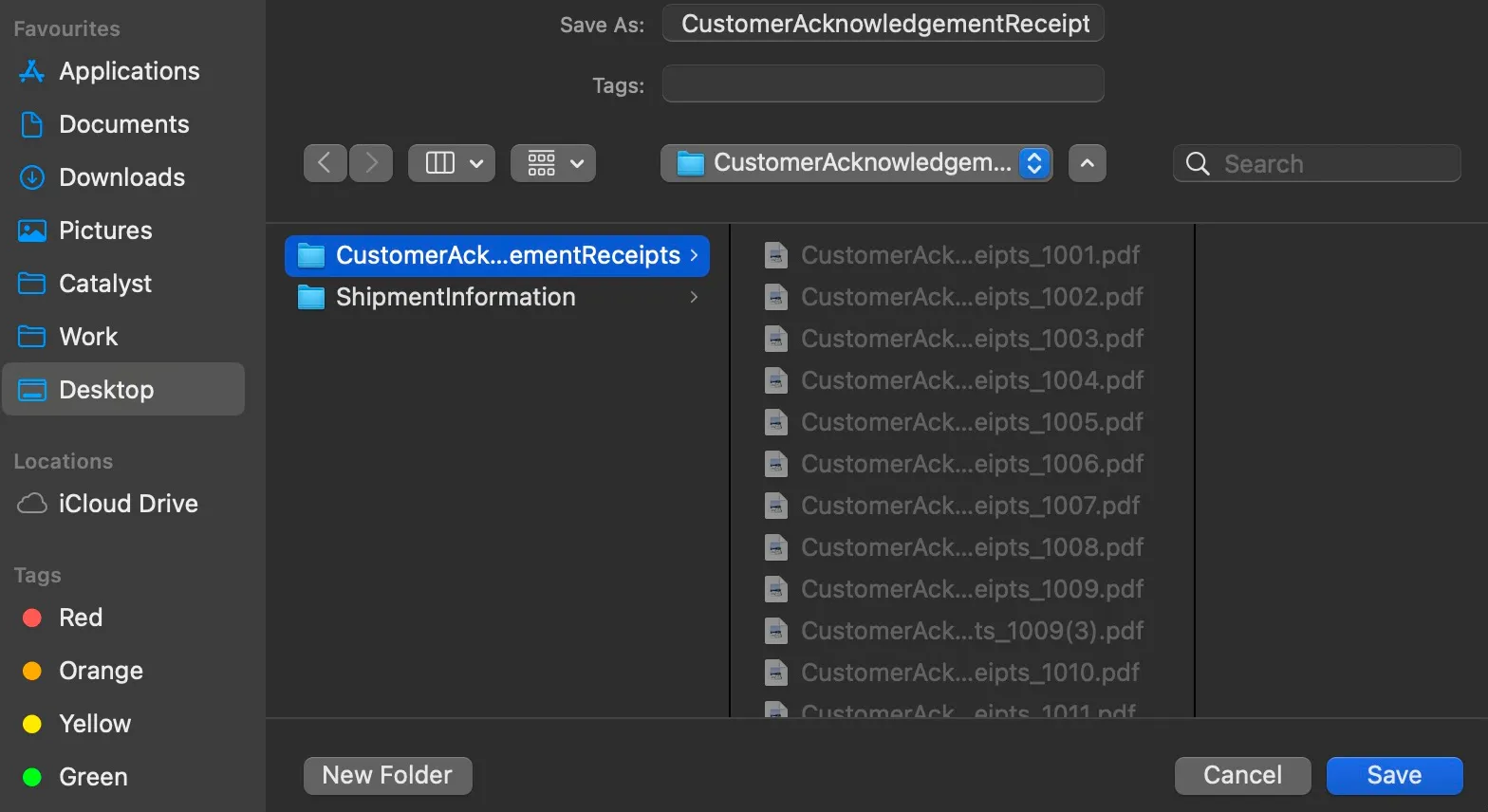Open Applications in the Favourites sidebar
This screenshot has width=1488, height=812.
click(123, 71)
